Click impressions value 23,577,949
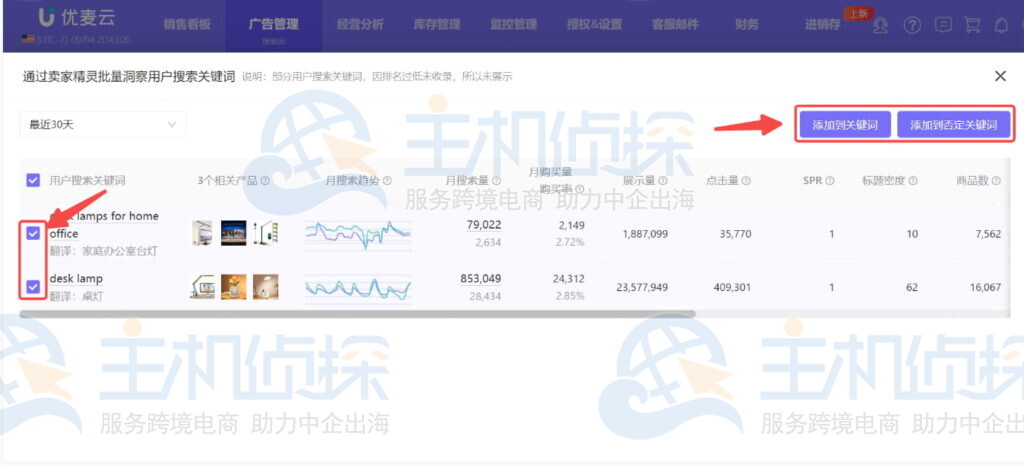 coord(642,287)
